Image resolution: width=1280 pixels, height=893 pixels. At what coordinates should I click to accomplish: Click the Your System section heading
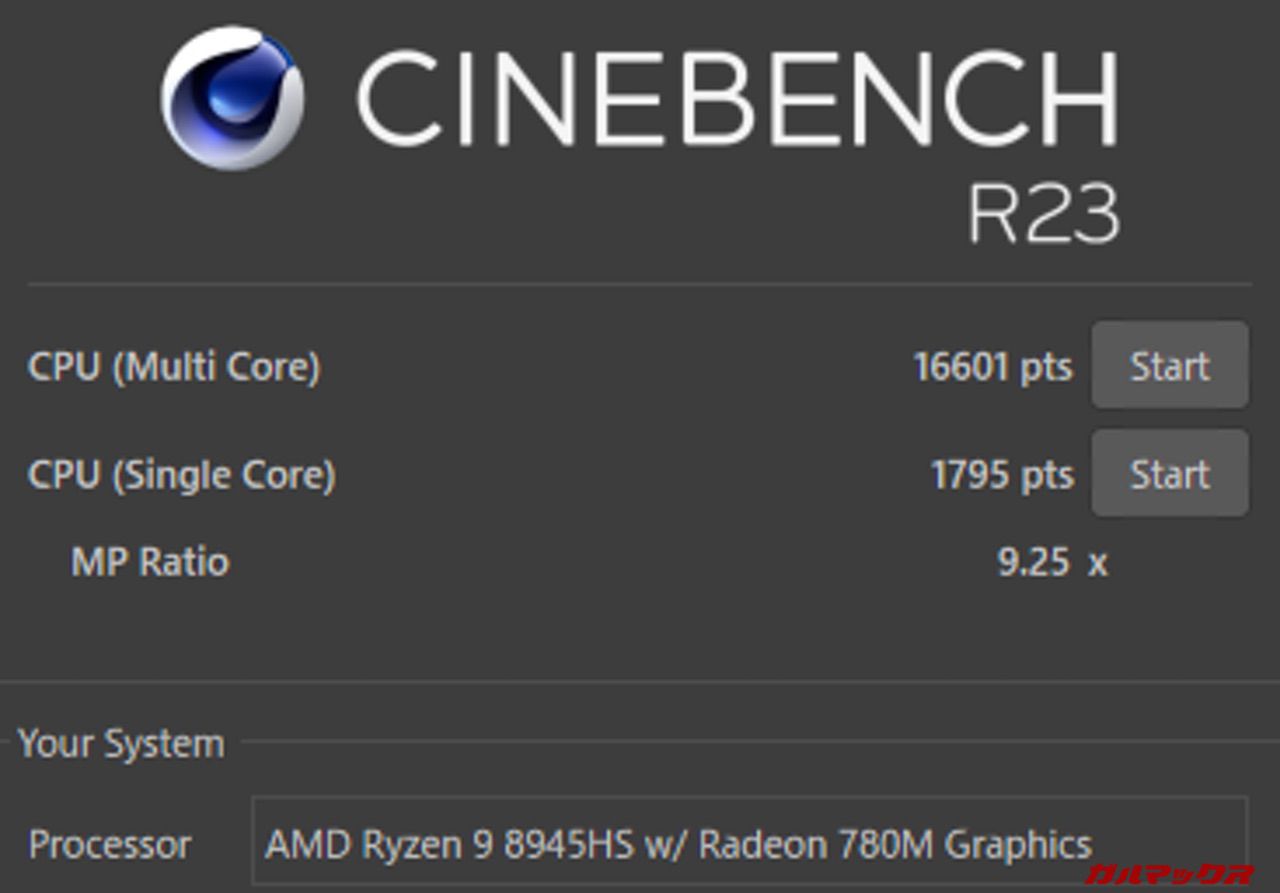(121, 744)
